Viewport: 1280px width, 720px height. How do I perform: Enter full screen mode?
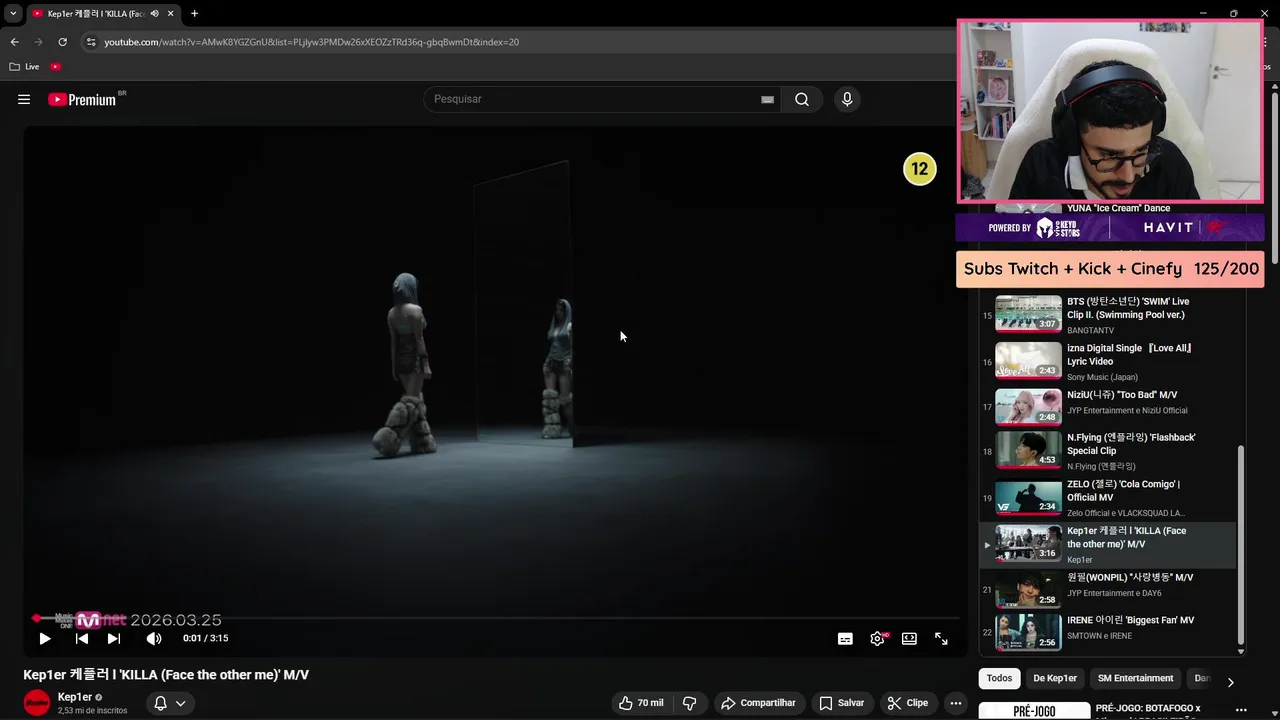(x=941, y=638)
